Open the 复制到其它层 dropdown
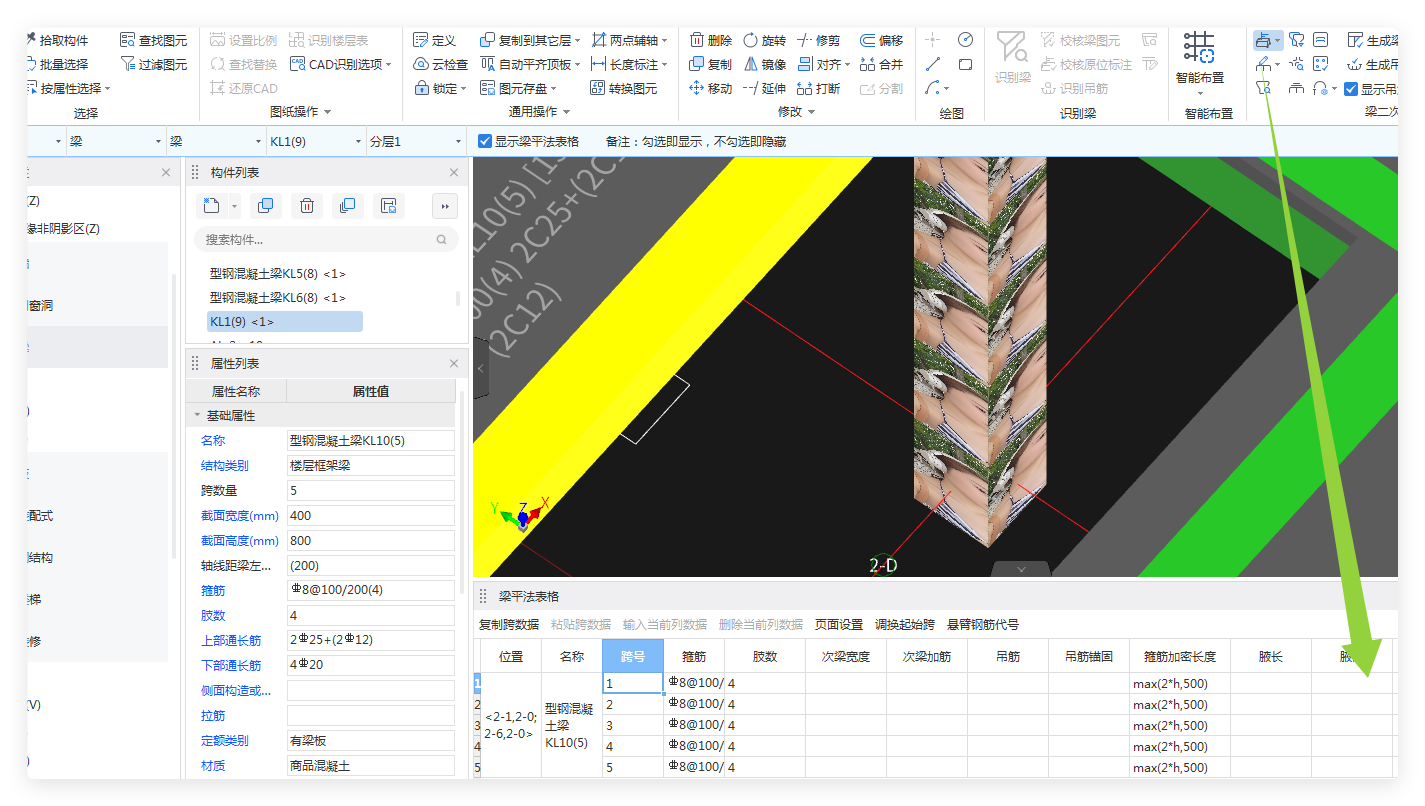1425x806 pixels. [x=579, y=41]
